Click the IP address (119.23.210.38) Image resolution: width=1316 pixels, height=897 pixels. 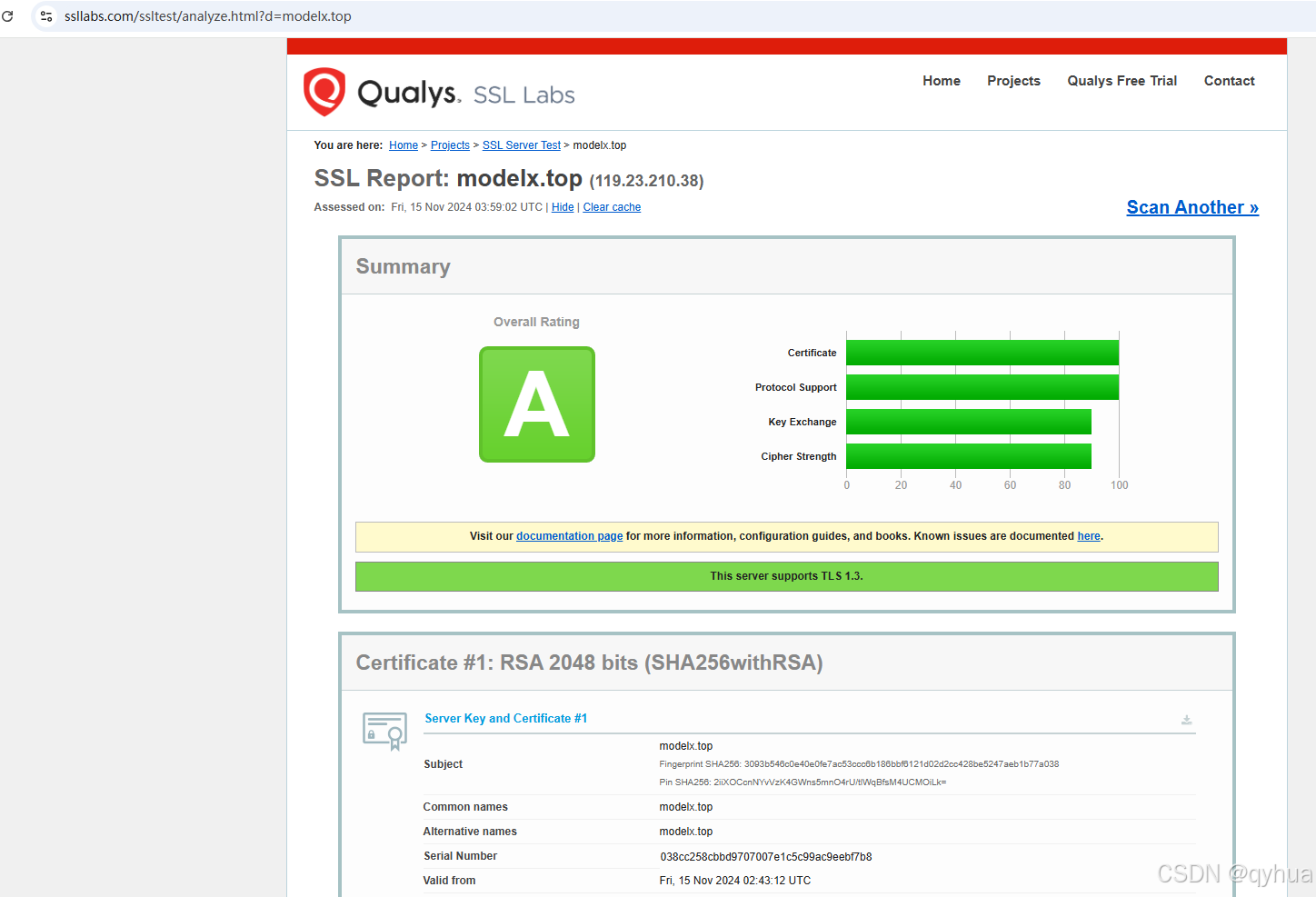[x=646, y=181]
